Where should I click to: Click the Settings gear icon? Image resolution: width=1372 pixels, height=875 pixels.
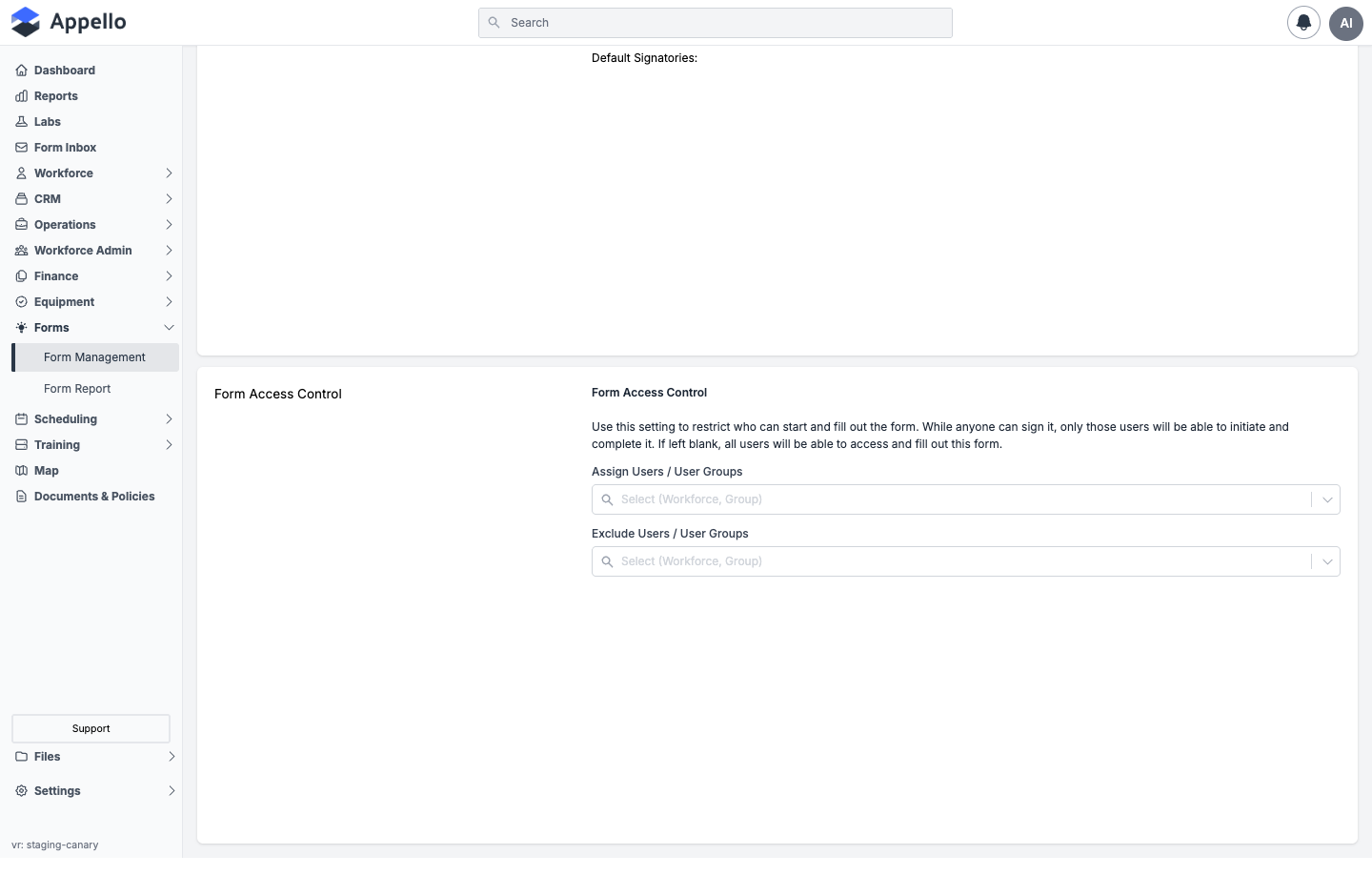pyautogui.click(x=21, y=791)
